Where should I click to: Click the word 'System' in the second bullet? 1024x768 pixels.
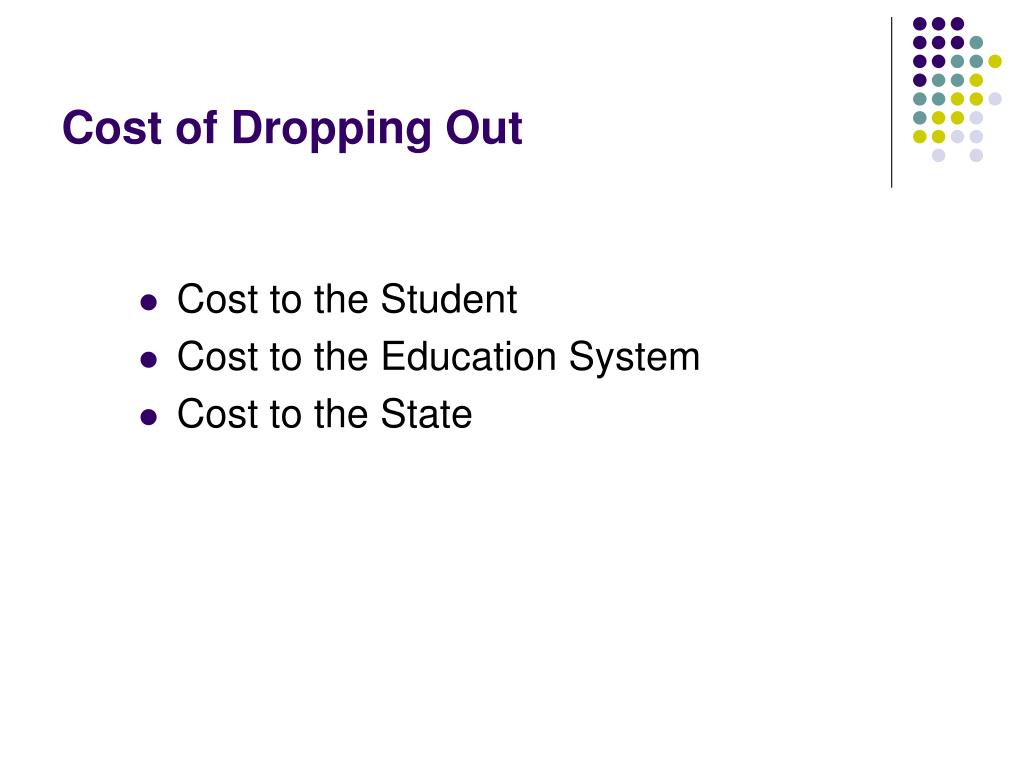coord(634,359)
